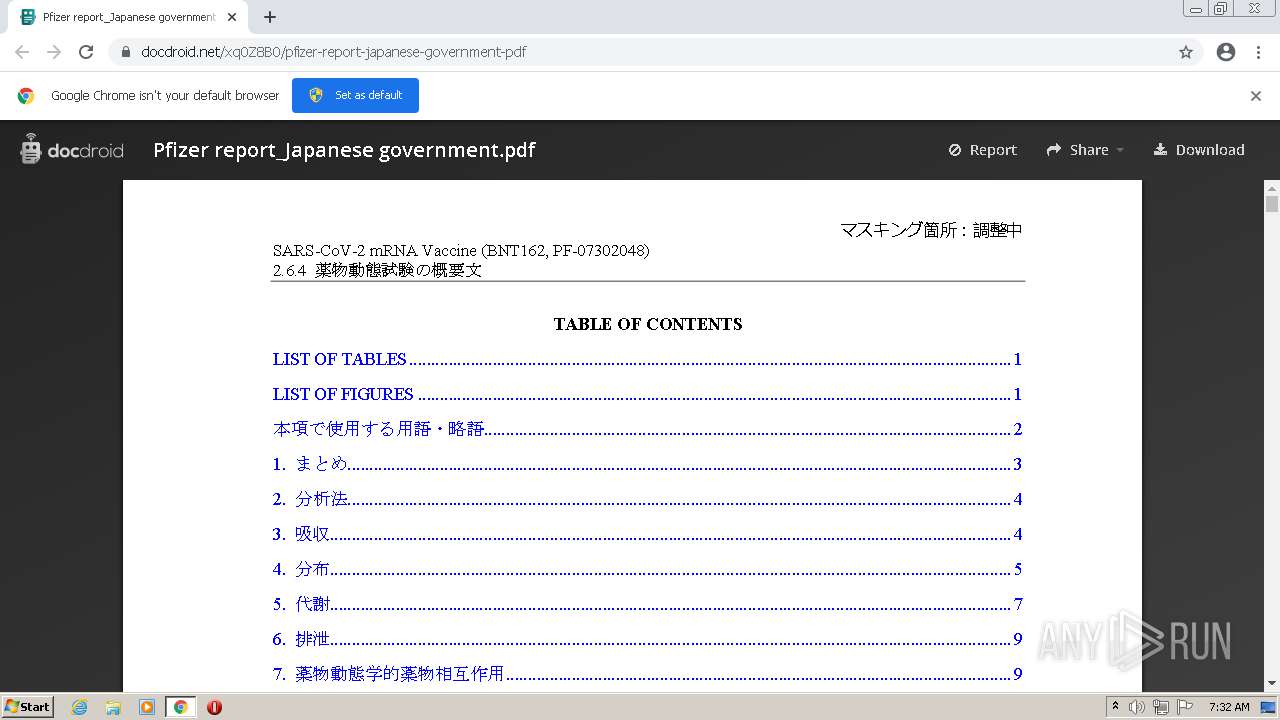This screenshot has height=720, width=1280.
Task: Click the address bar URL
Action: 334,52
